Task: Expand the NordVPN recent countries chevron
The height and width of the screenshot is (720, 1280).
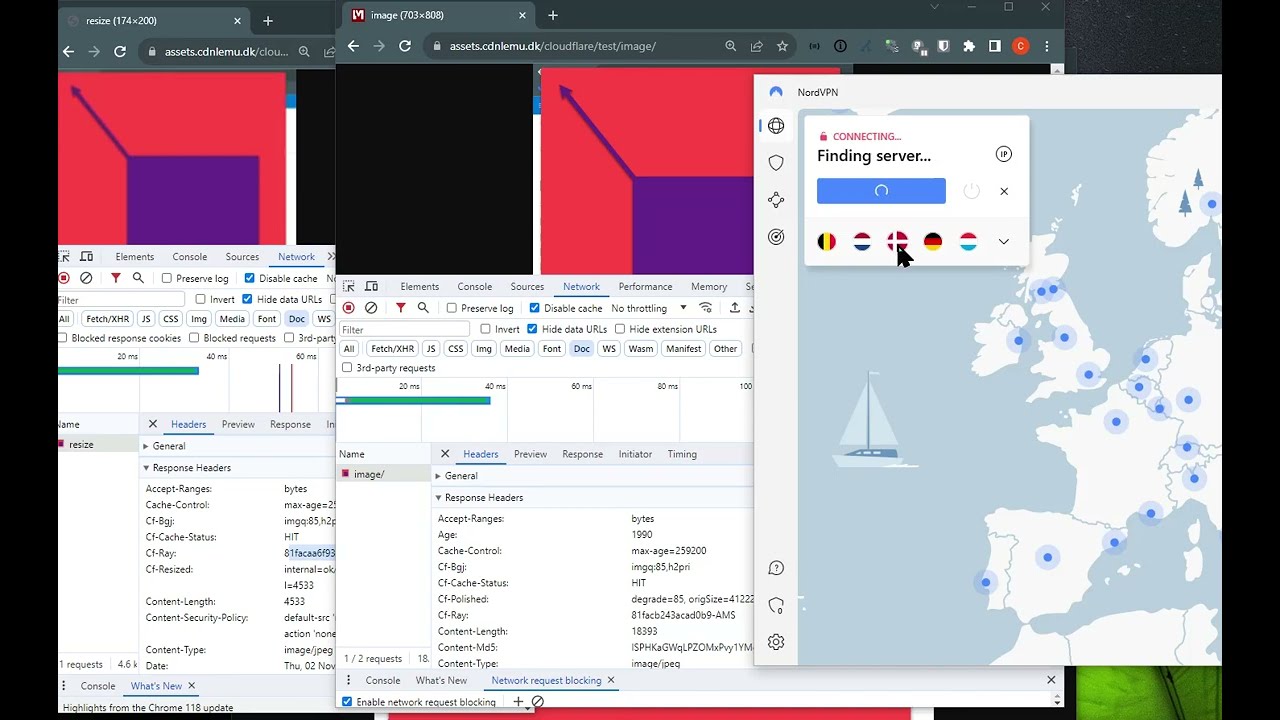Action: 1004,242
